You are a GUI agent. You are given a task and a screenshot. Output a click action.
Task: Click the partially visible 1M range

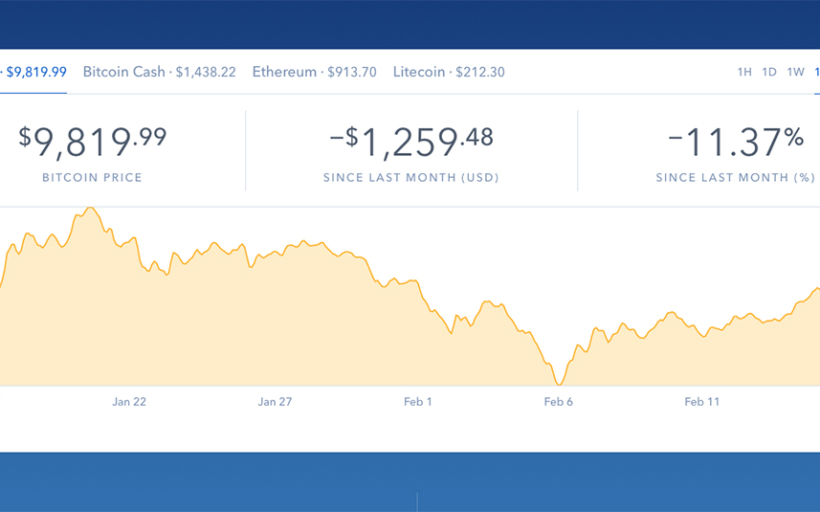point(816,72)
